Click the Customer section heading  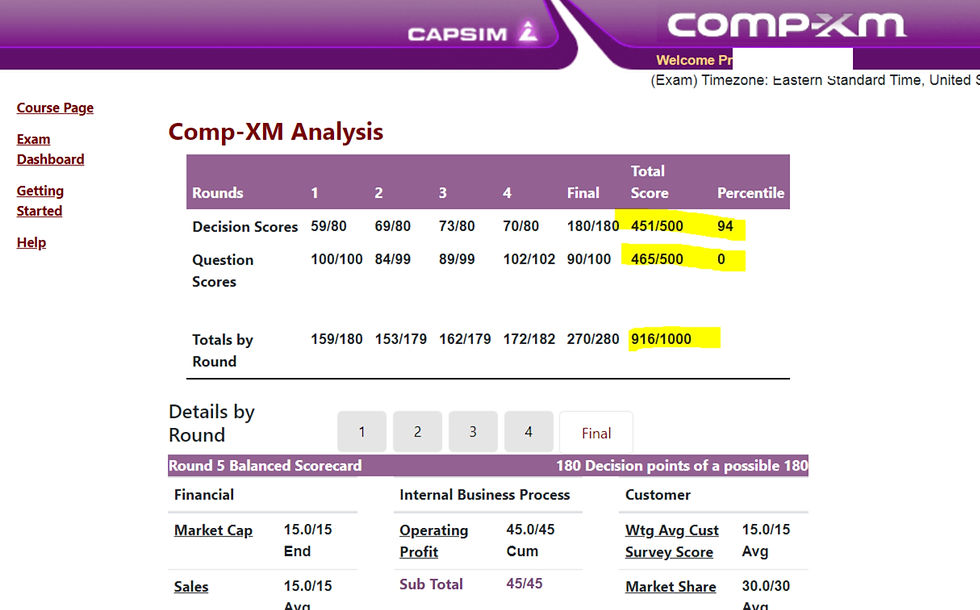(x=658, y=495)
